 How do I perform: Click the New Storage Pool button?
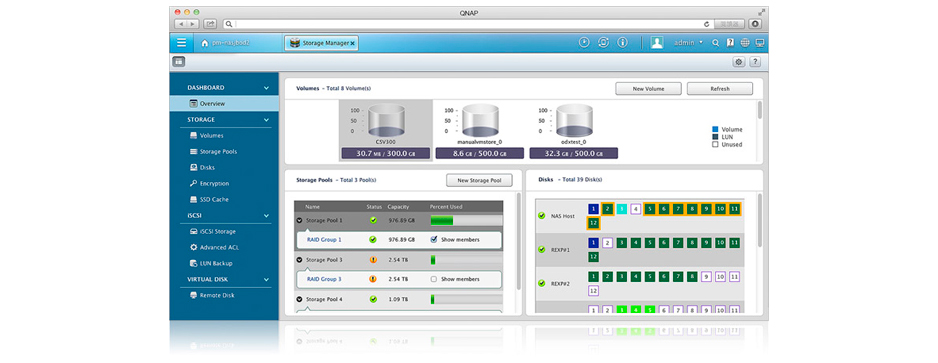pyautogui.click(x=479, y=180)
